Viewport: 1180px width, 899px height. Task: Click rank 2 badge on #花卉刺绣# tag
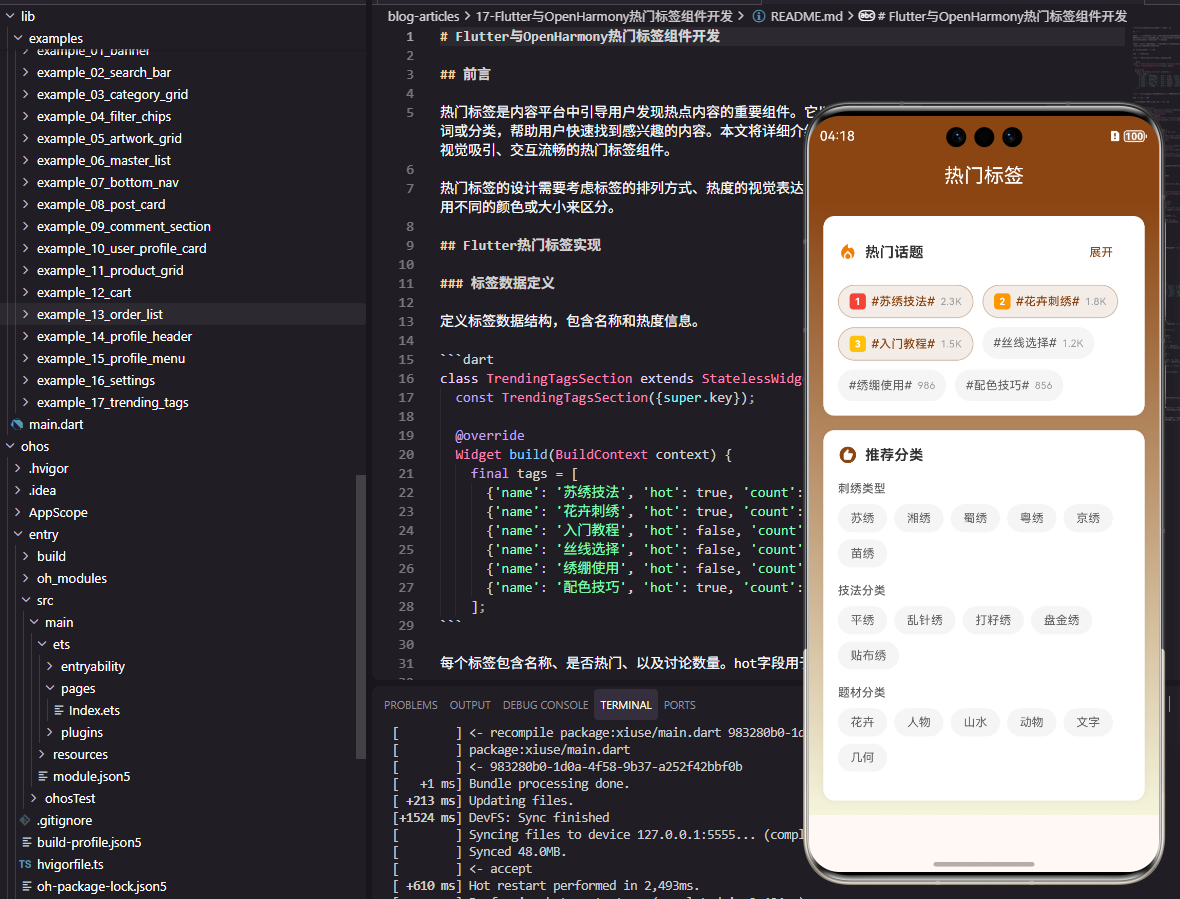point(1002,302)
